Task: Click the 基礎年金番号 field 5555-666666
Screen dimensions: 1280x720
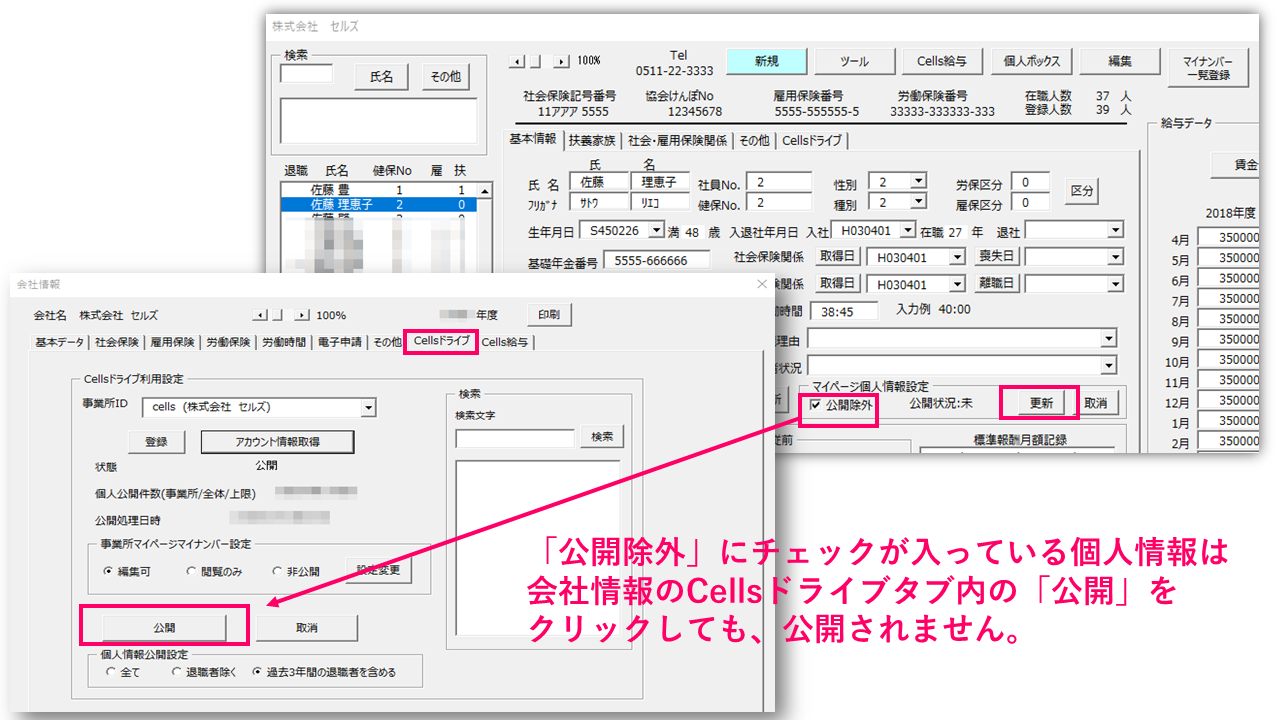Action: 656,260
